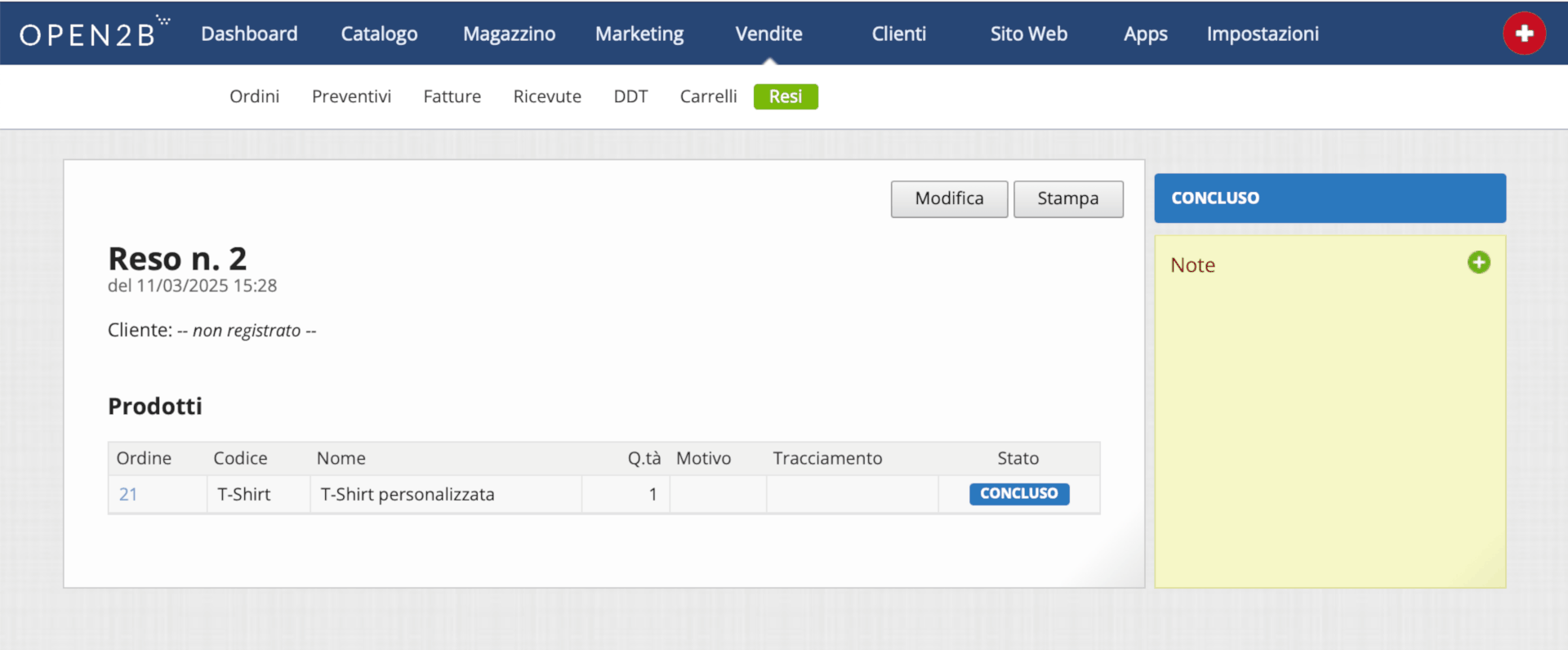
Task: Click the 'Codice' column header
Action: point(240,458)
